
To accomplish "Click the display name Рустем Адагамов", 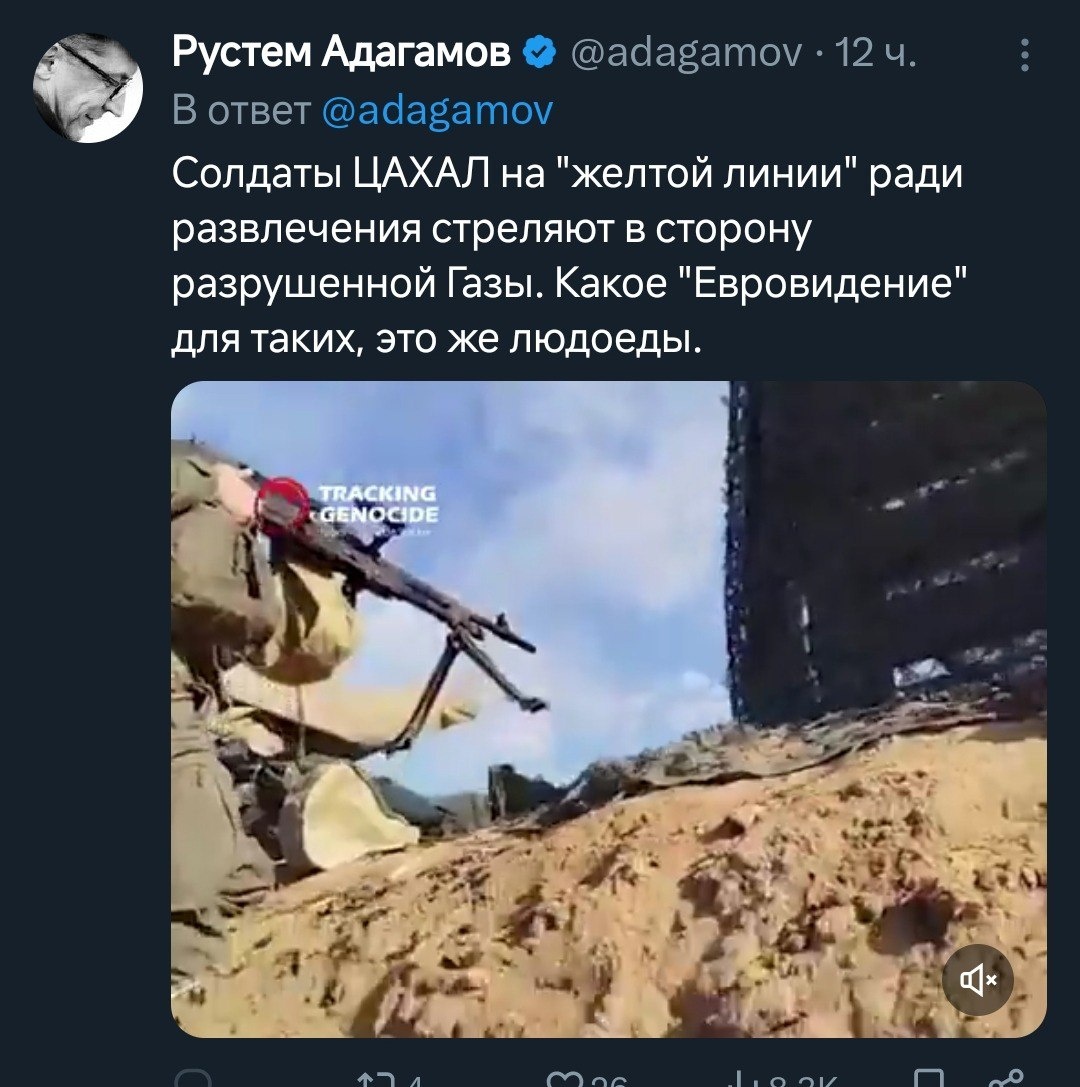I will (341, 53).
